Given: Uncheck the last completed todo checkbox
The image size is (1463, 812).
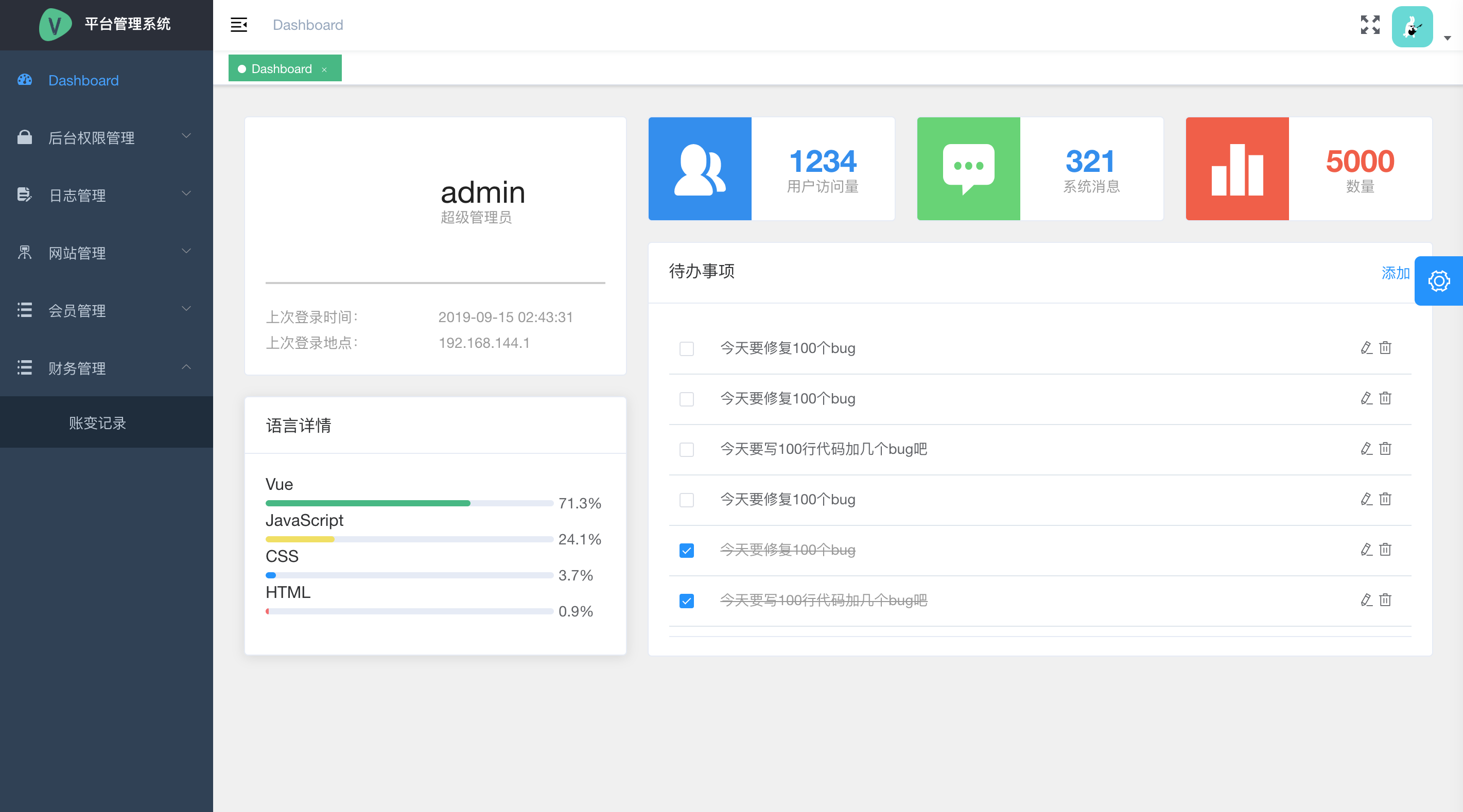Looking at the screenshot, I should 687,600.
